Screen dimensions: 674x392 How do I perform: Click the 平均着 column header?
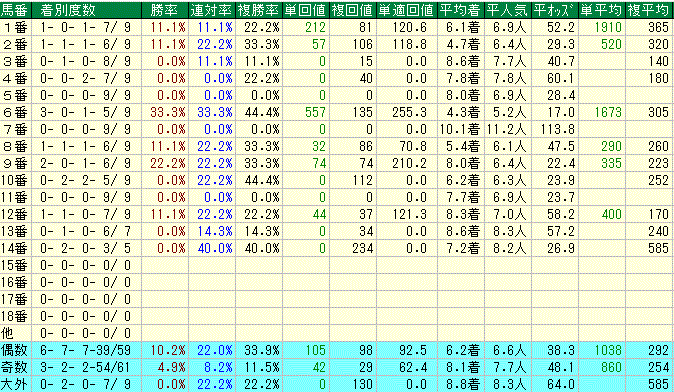461,10
